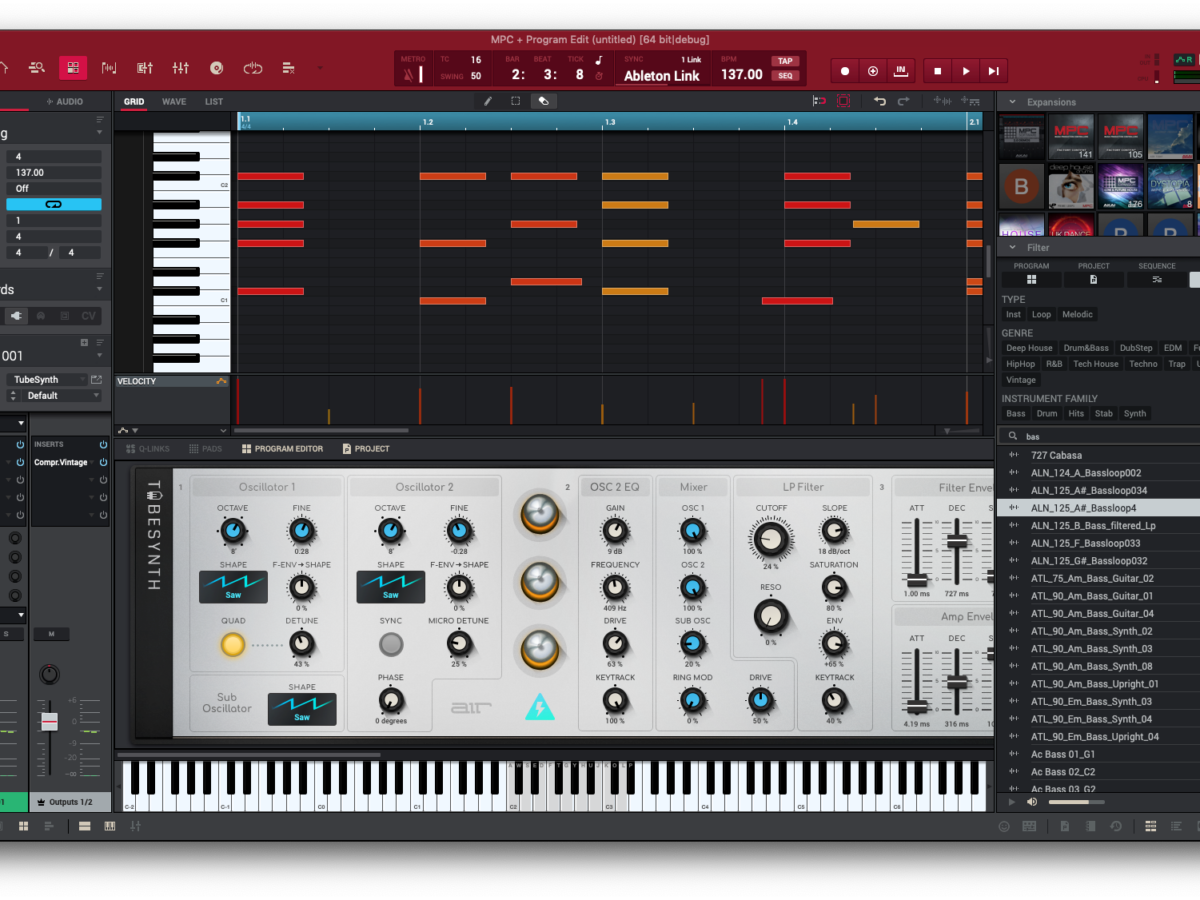1200x900 pixels.
Task: Open the TubeSynth program dropdown
Action: (x=48, y=380)
